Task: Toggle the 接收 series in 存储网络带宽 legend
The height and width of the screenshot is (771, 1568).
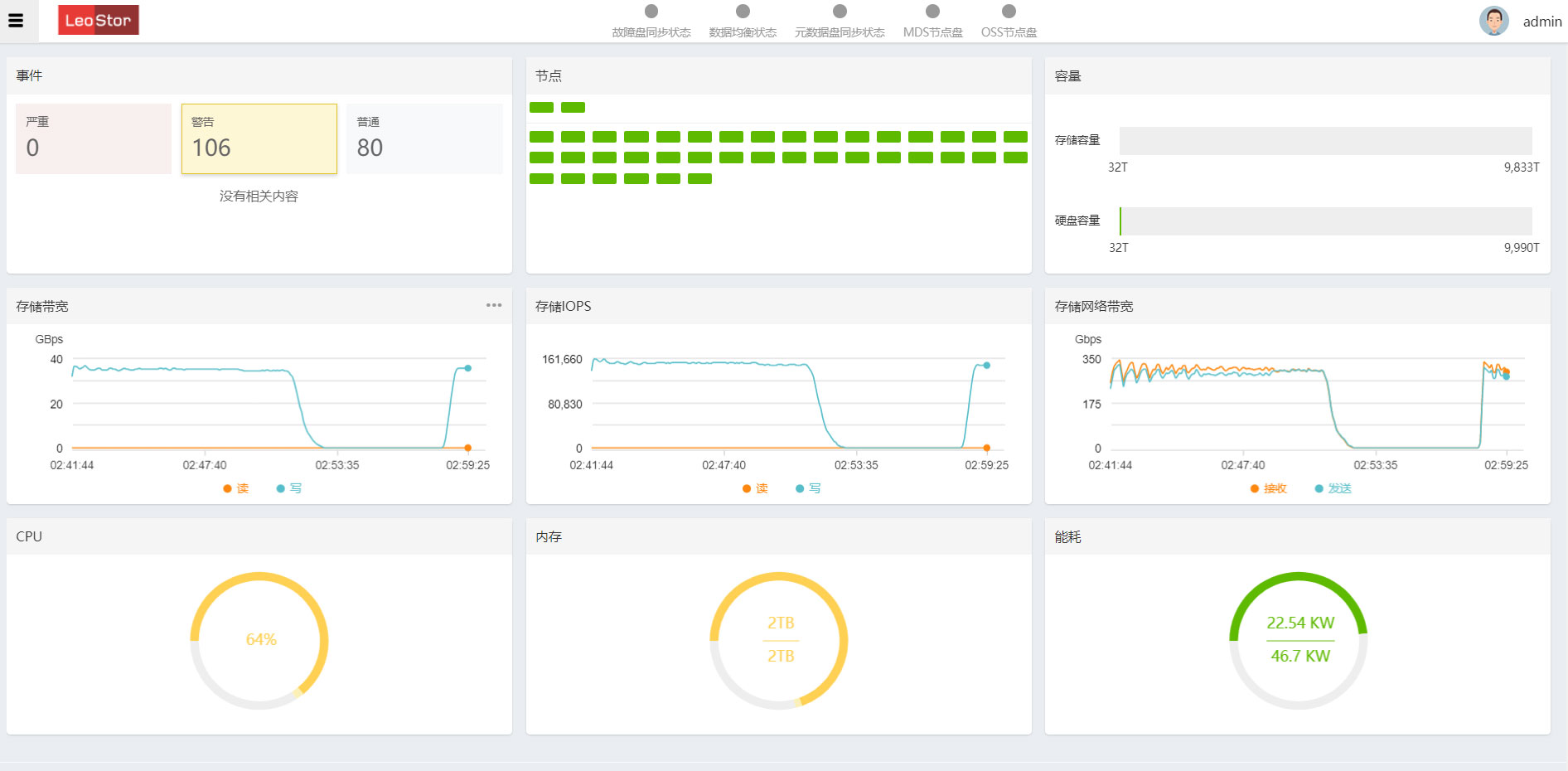Action: 1269,488
